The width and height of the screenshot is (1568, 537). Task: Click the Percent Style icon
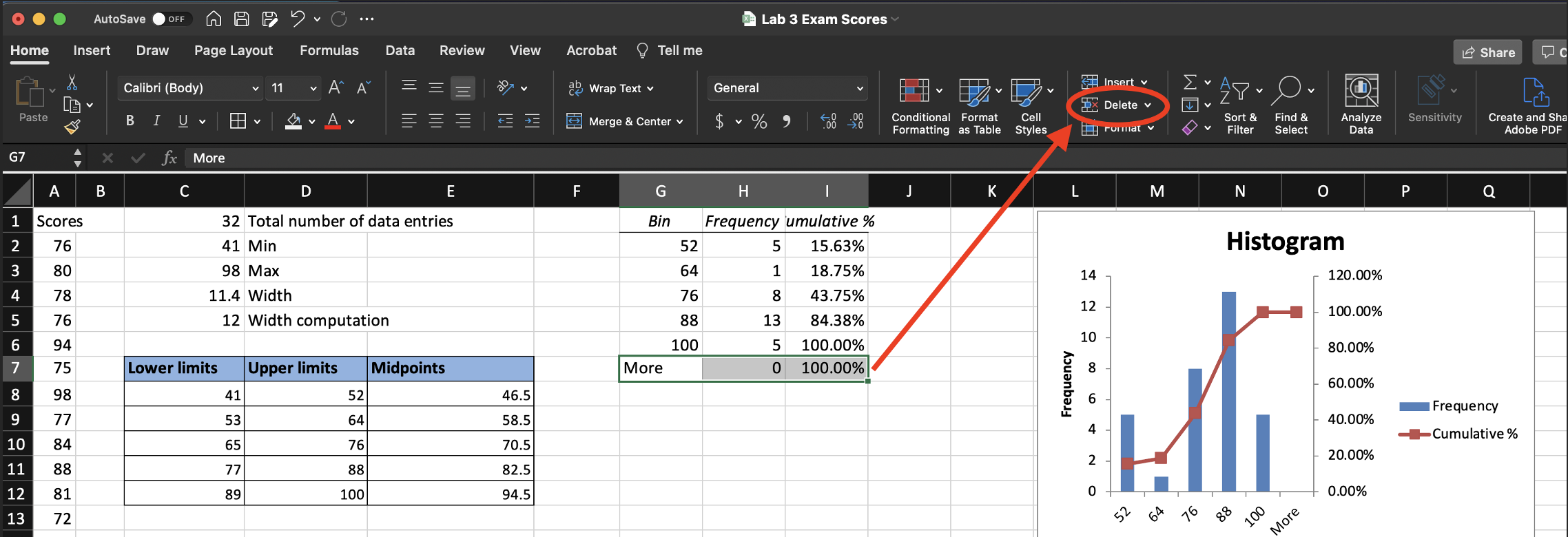[759, 122]
